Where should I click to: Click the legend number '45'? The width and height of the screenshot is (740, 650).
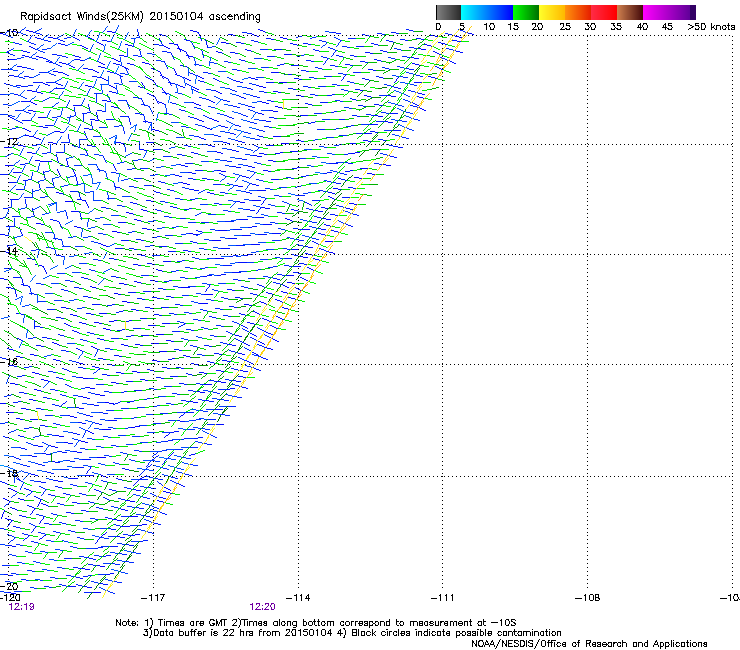pyautogui.click(x=667, y=26)
